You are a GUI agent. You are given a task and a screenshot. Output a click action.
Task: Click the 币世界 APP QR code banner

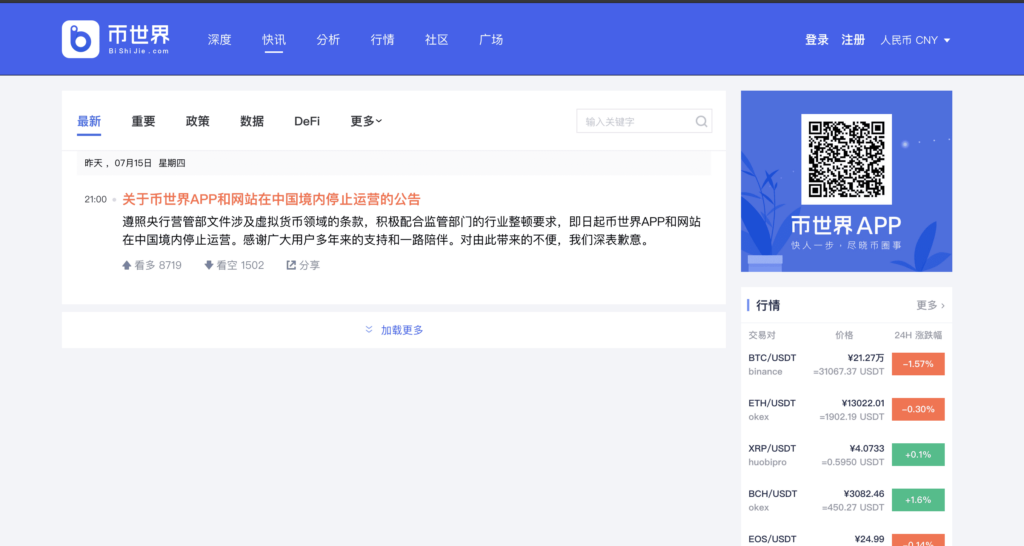click(x=846, y=181)
